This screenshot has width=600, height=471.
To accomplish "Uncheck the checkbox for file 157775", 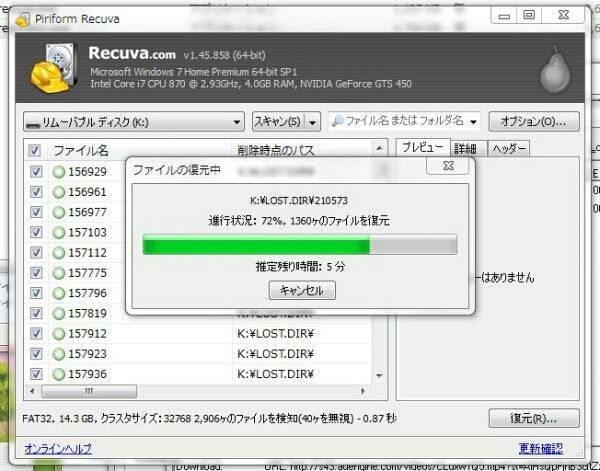I will point(36,273).
